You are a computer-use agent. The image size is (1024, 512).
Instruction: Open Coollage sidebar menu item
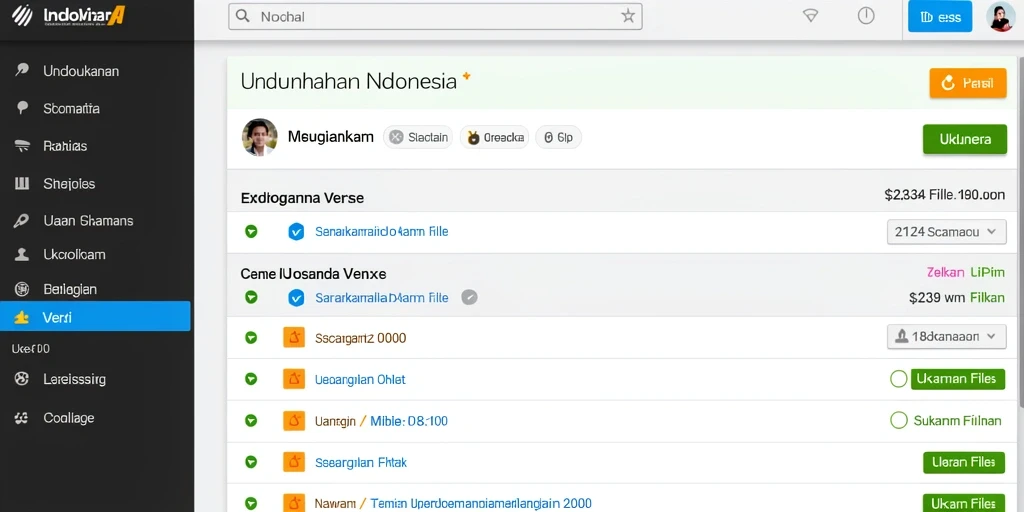[x=95, y=418]
